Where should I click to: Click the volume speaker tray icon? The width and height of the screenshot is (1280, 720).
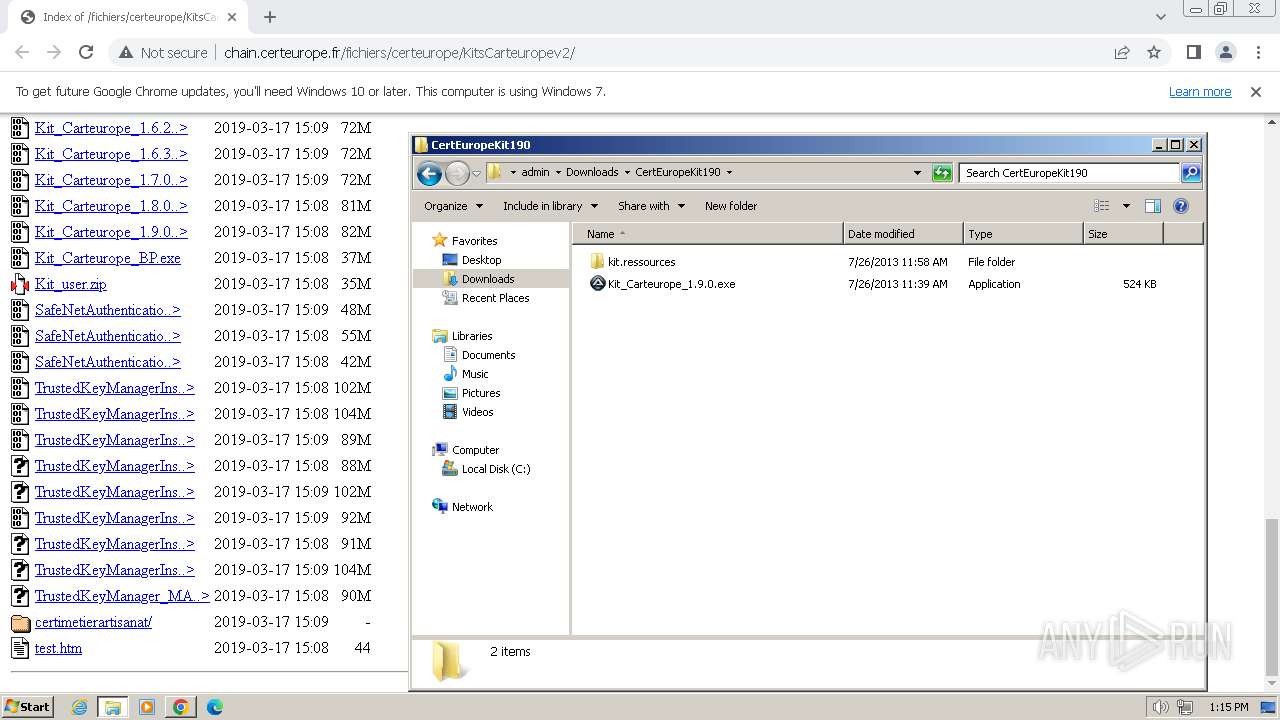[1160, 707]
